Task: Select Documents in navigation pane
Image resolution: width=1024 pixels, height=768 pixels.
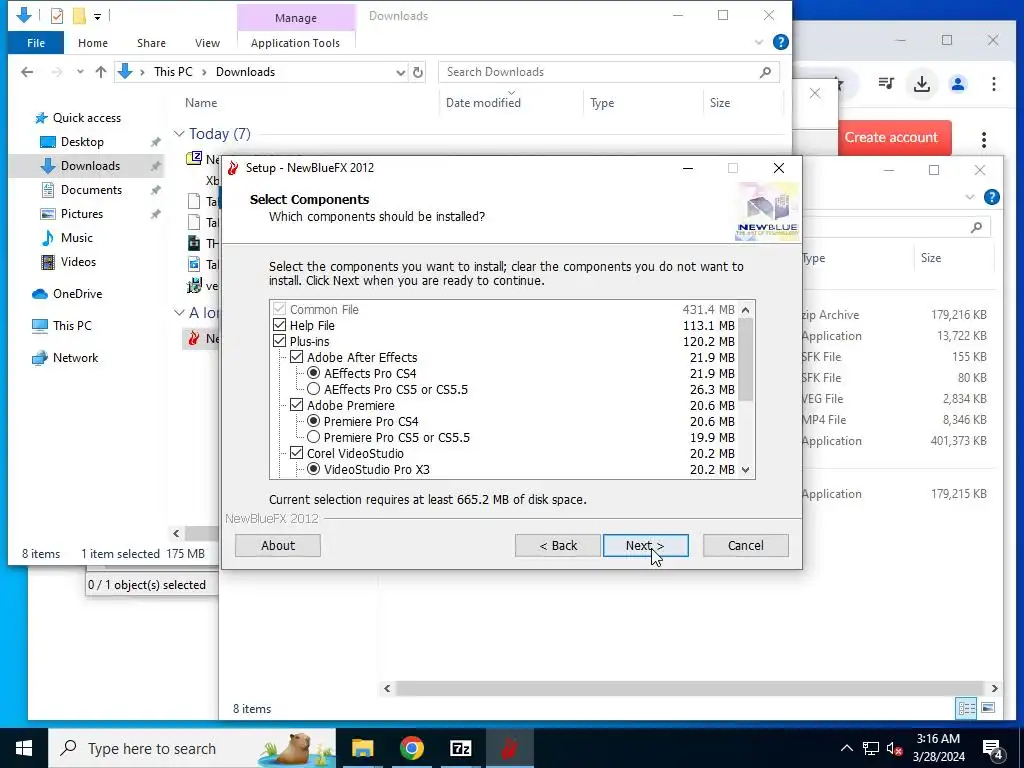Action: [91, 189]
